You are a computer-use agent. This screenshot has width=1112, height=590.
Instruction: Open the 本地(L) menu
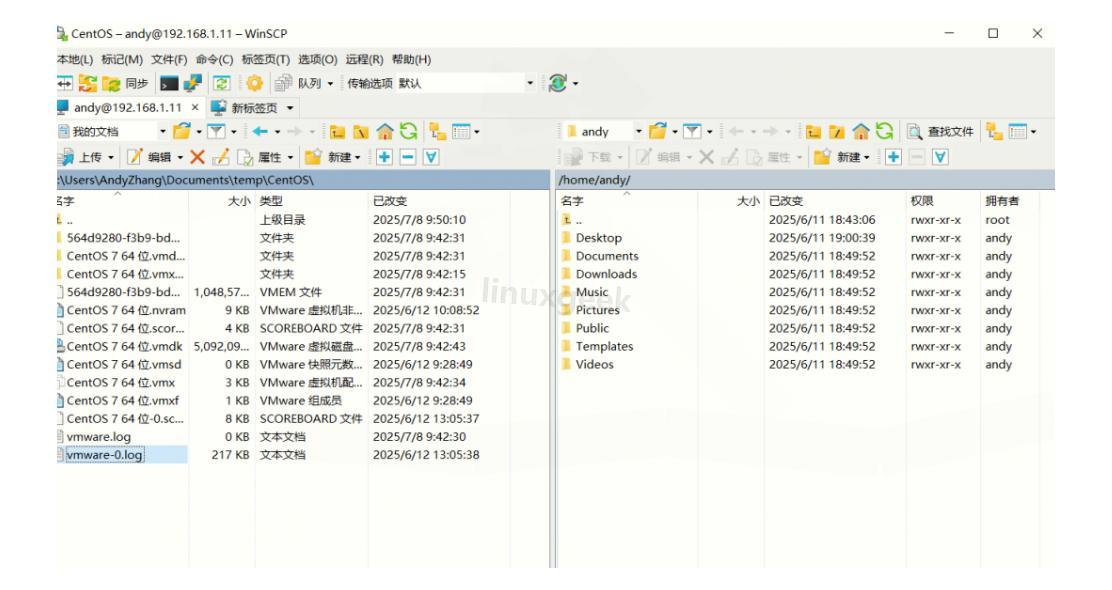point(75,60)
